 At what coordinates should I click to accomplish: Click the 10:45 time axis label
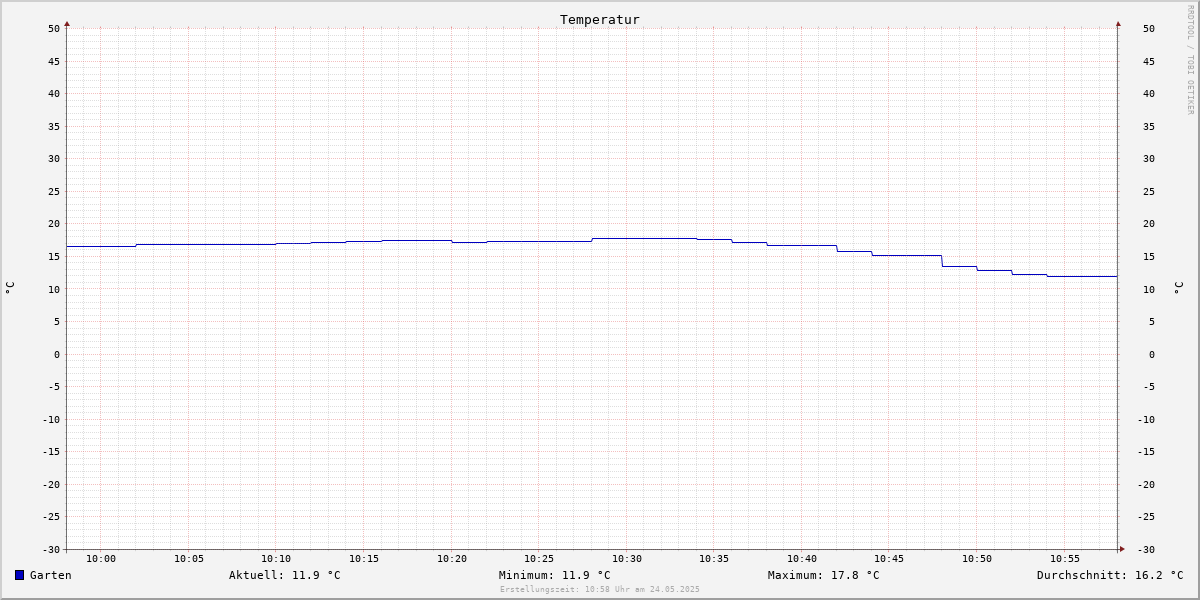889,559
